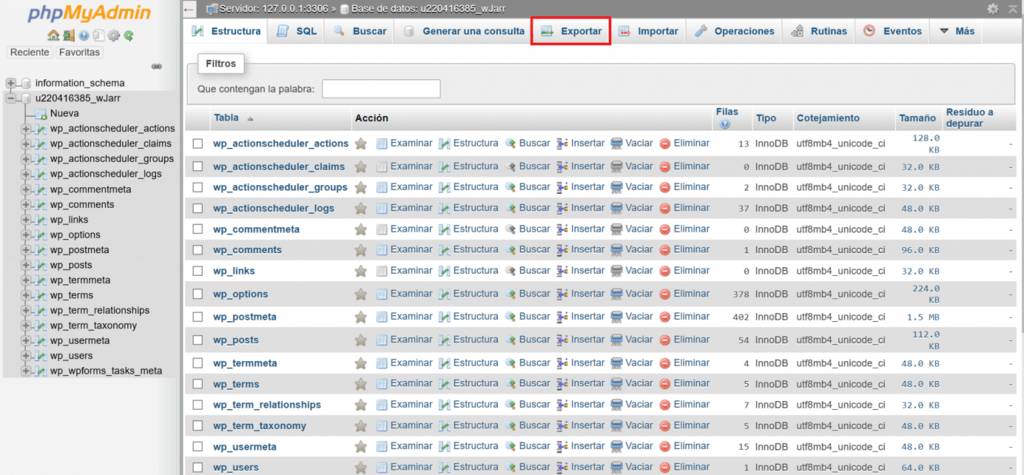Click Eliminar icon for wp_commentmeta
Viewport: 1024px width, 475px height.
[x=665, y=229]
